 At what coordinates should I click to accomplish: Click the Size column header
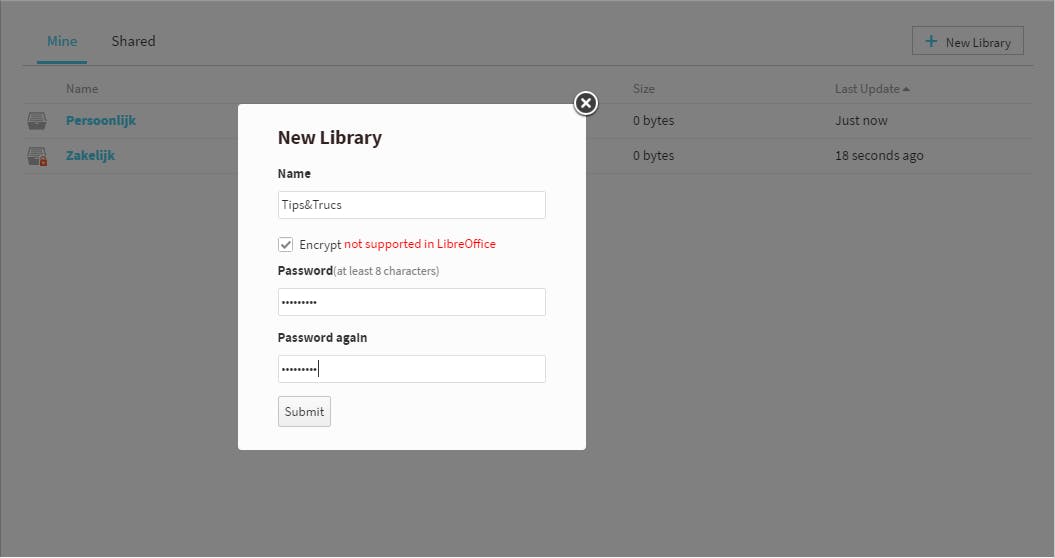643,89
